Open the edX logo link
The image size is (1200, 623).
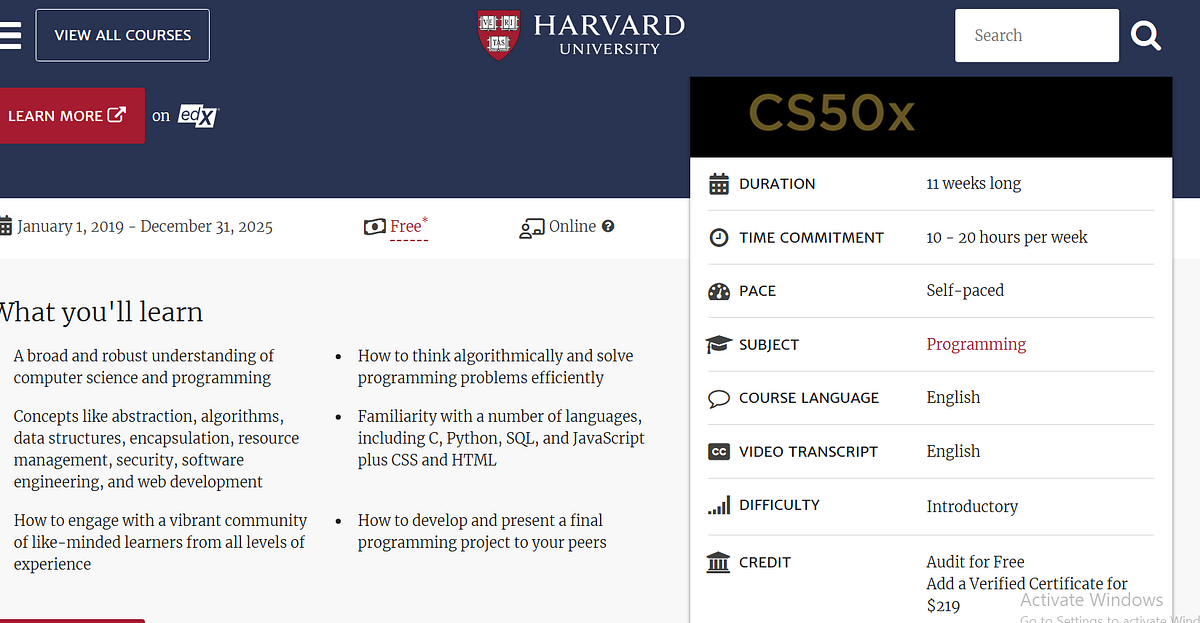pyautogui.click(x=198, y=115)
